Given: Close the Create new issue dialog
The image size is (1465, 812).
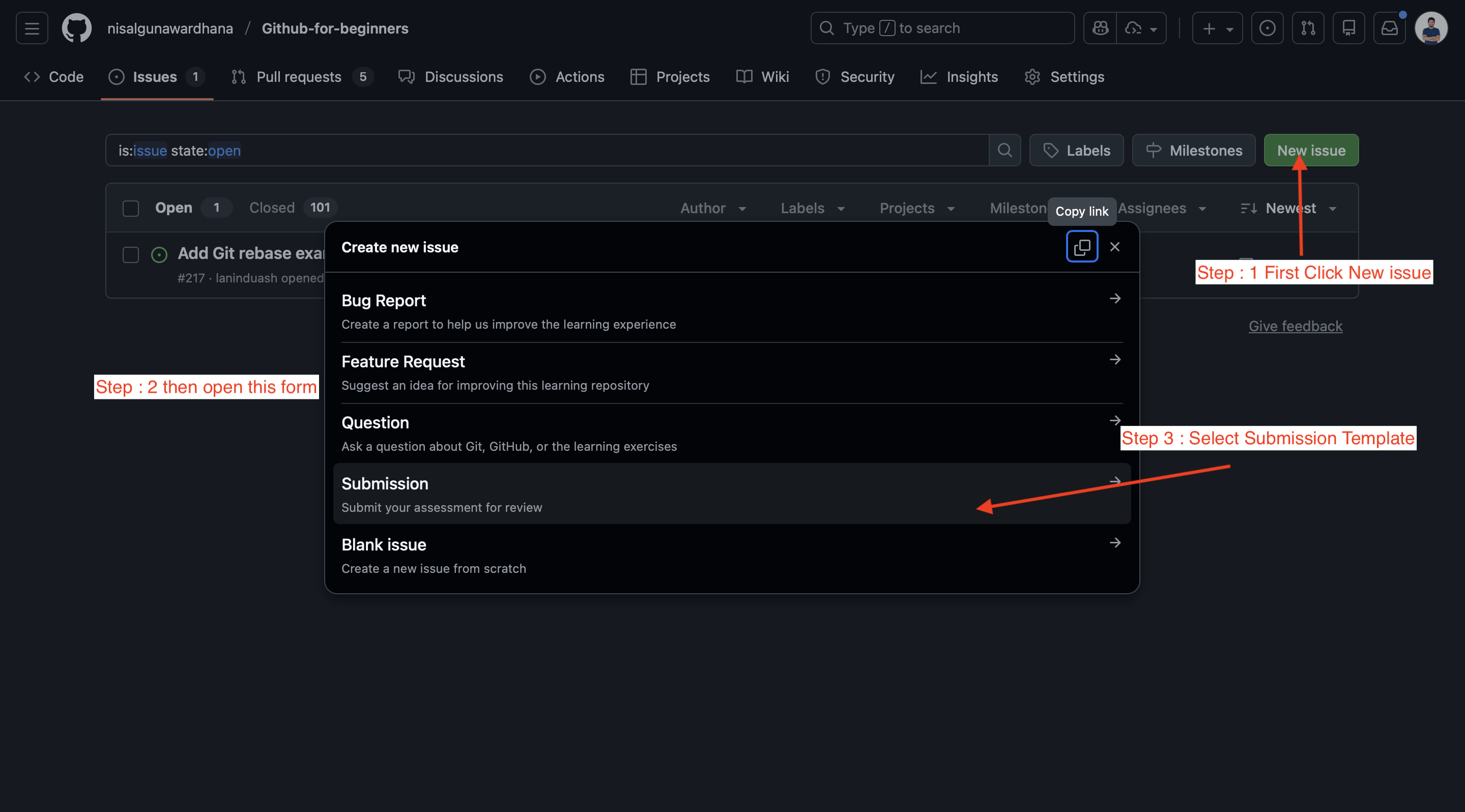Looking at the screenshot, I should click(x=1115, y=247).
